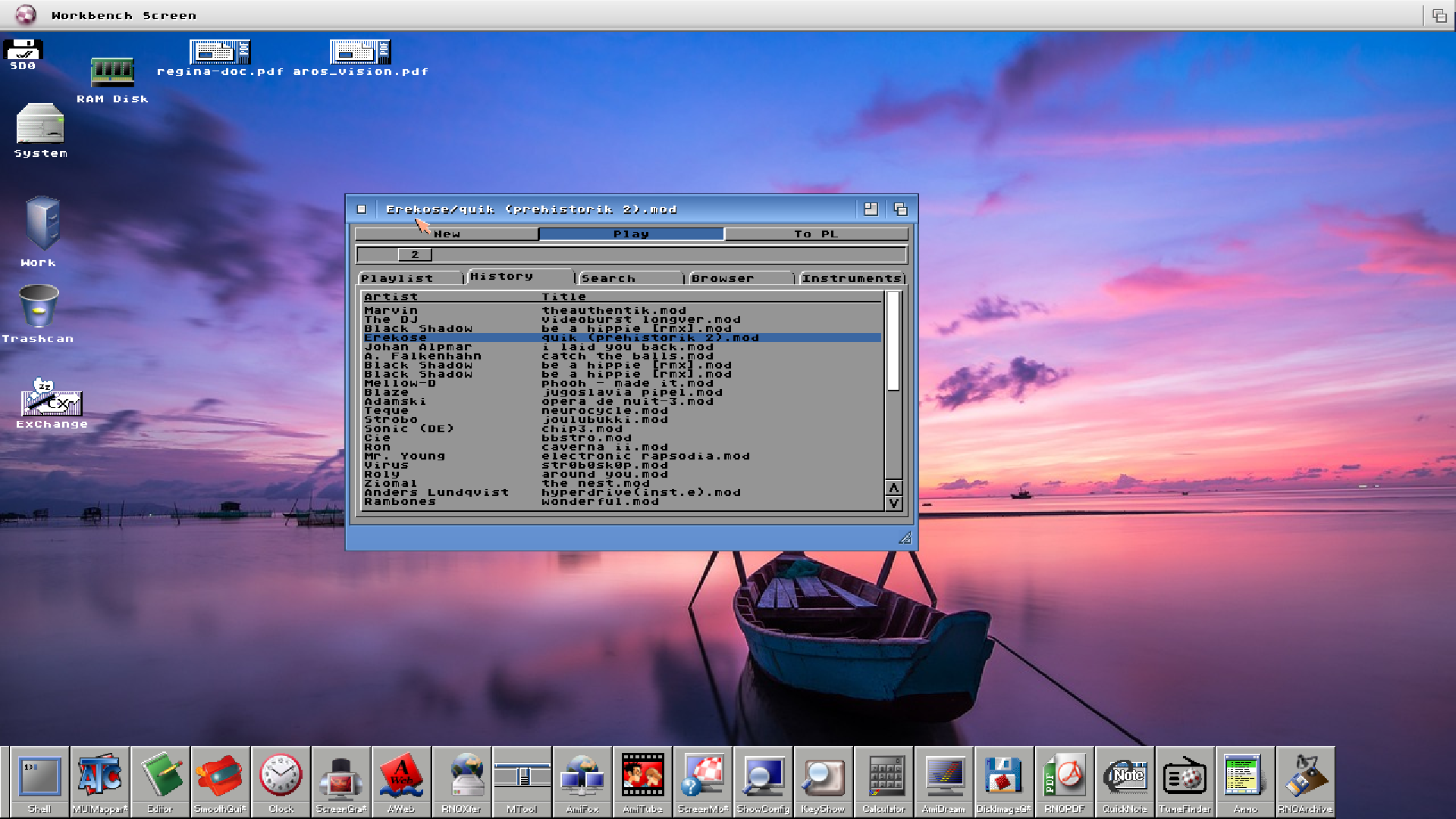Open the Search tab
Screen dimensions: 1456x819
(609, 278)
